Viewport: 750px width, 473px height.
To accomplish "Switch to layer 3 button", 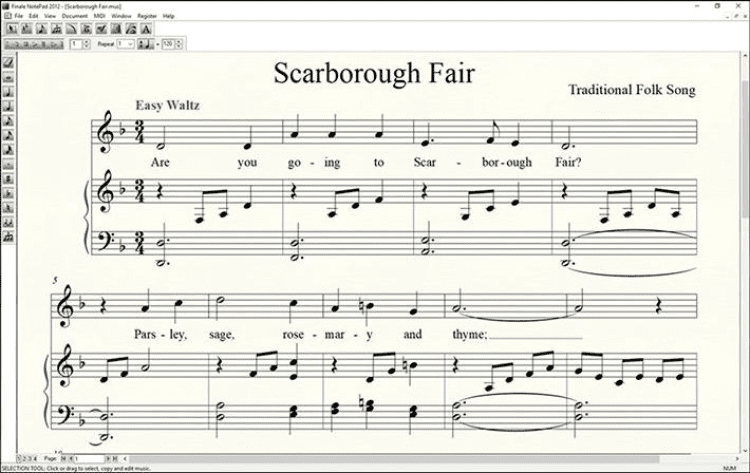I will click(29, 459).
